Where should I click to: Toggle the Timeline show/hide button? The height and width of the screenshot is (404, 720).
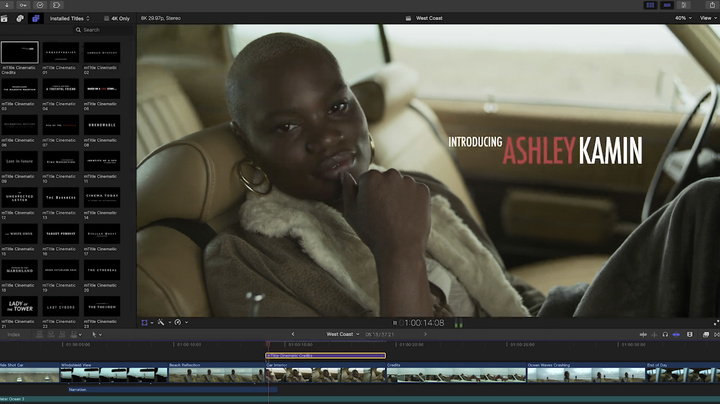point(667,5)
